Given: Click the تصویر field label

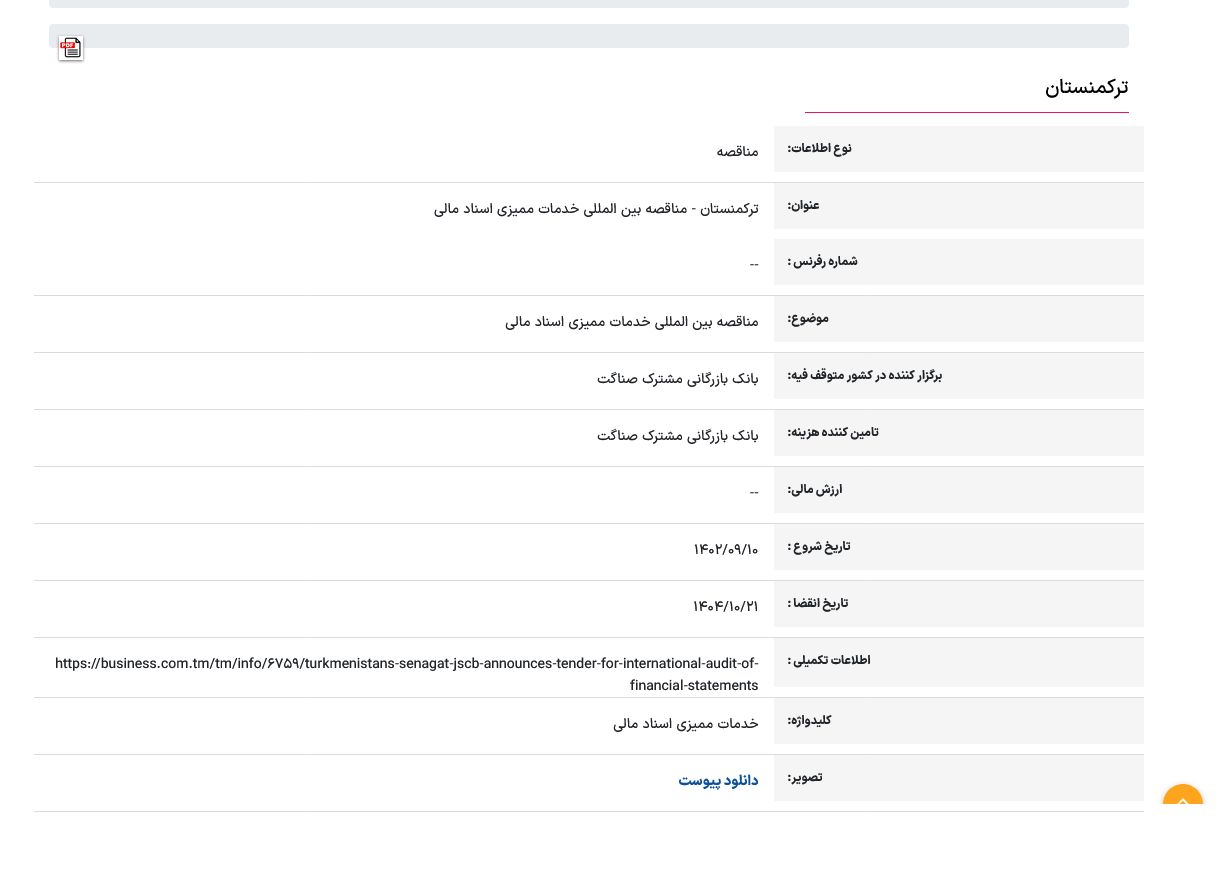Looking at the screenshot, I should 805,777.
